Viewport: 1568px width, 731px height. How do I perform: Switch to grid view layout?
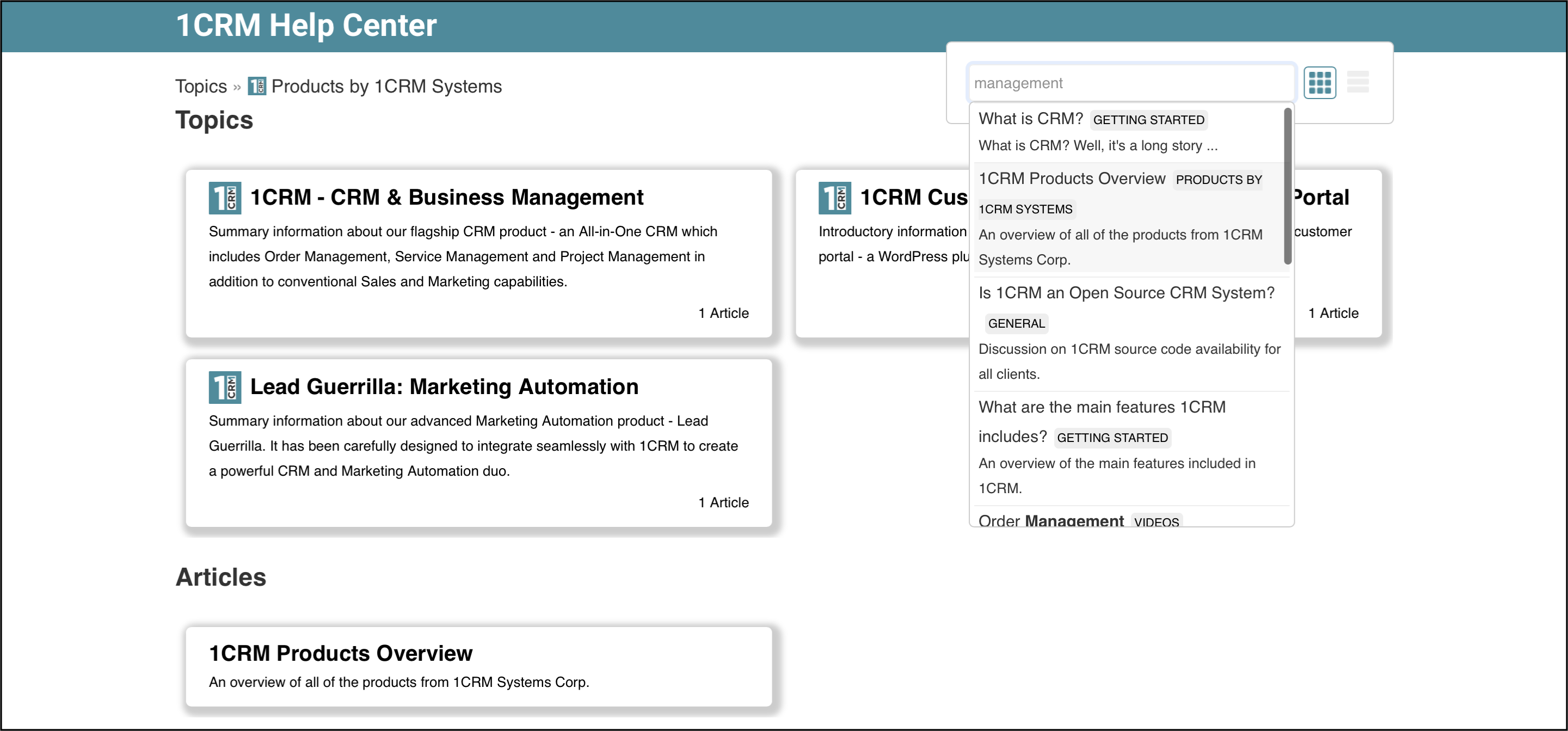pos(1319,82)
